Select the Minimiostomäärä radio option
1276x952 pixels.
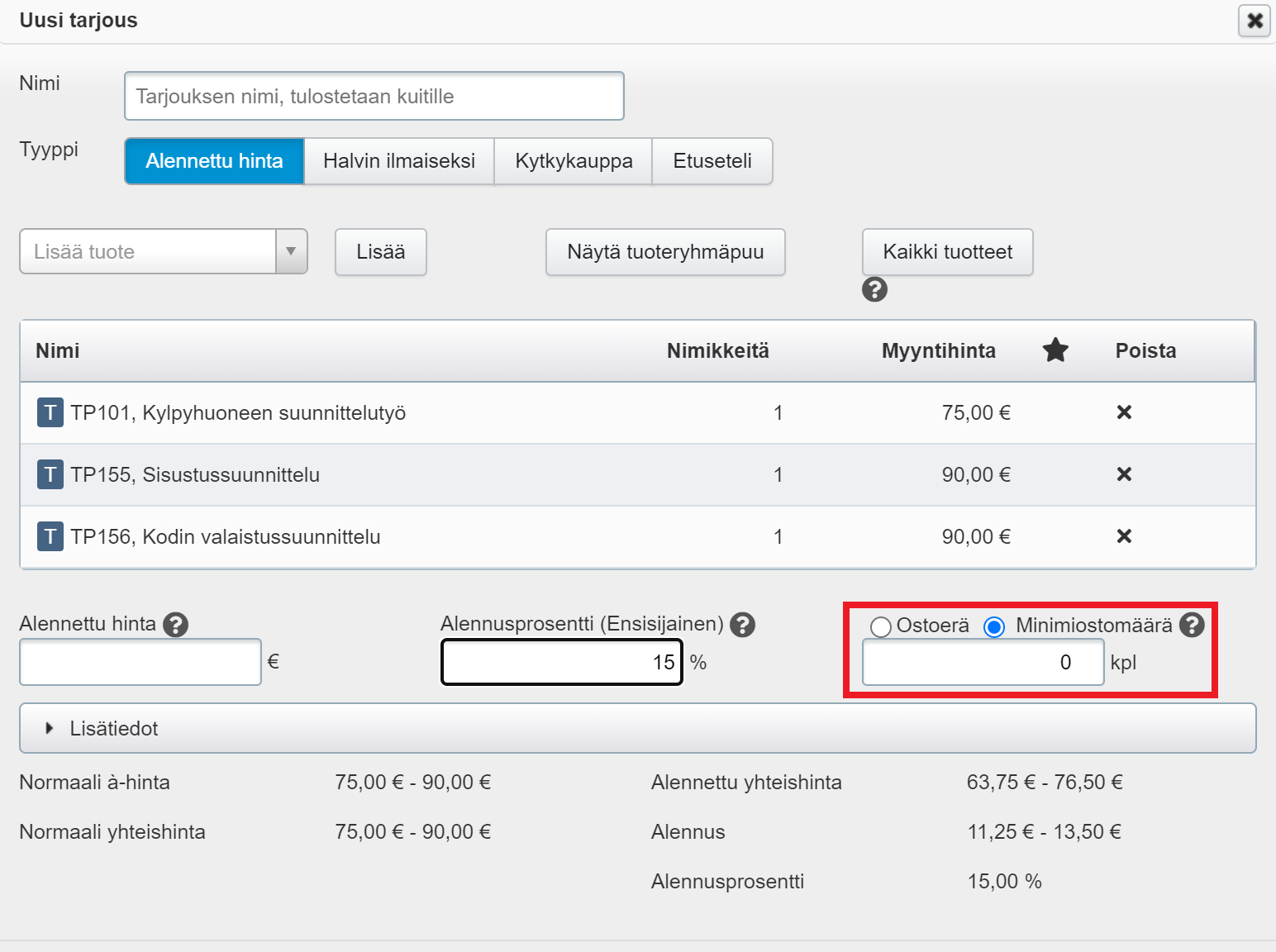tap(994, 627)
